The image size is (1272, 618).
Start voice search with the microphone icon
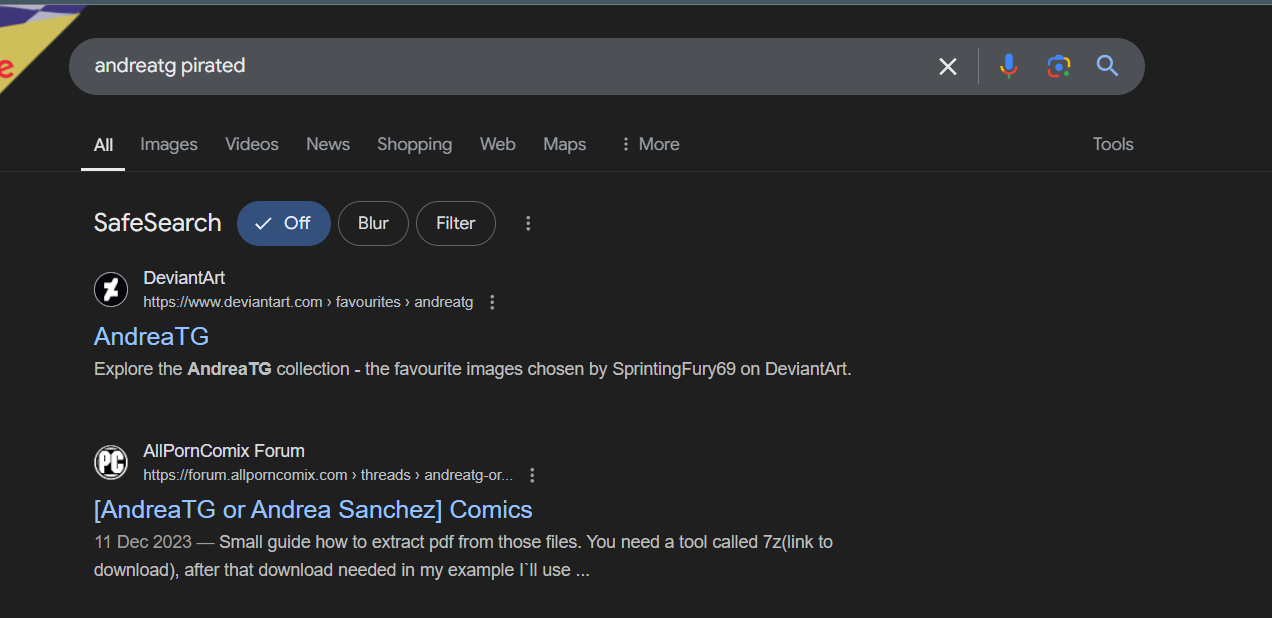point(1008,66)
